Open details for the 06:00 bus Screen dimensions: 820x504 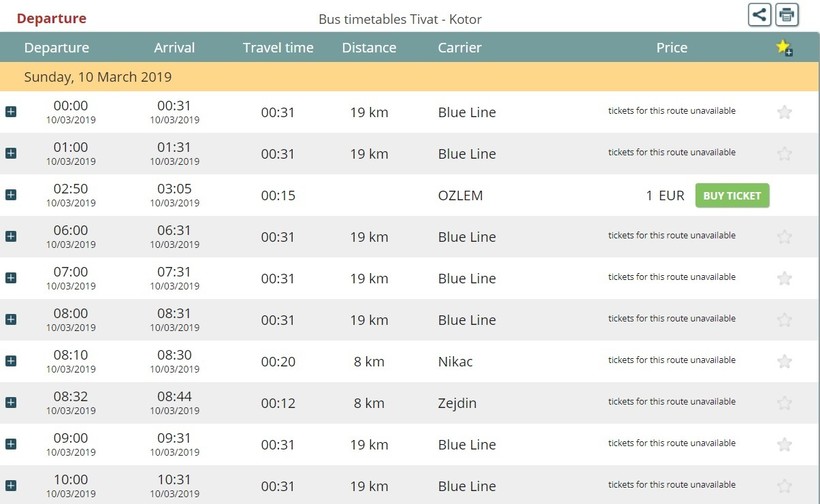pos(10,236)
